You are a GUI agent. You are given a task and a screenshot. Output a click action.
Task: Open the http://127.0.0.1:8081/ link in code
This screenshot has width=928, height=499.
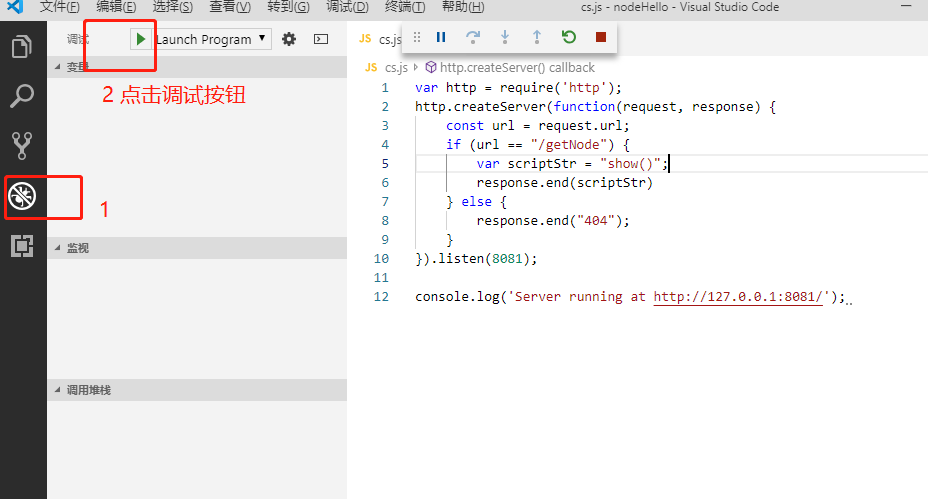(x=738, y=297)
